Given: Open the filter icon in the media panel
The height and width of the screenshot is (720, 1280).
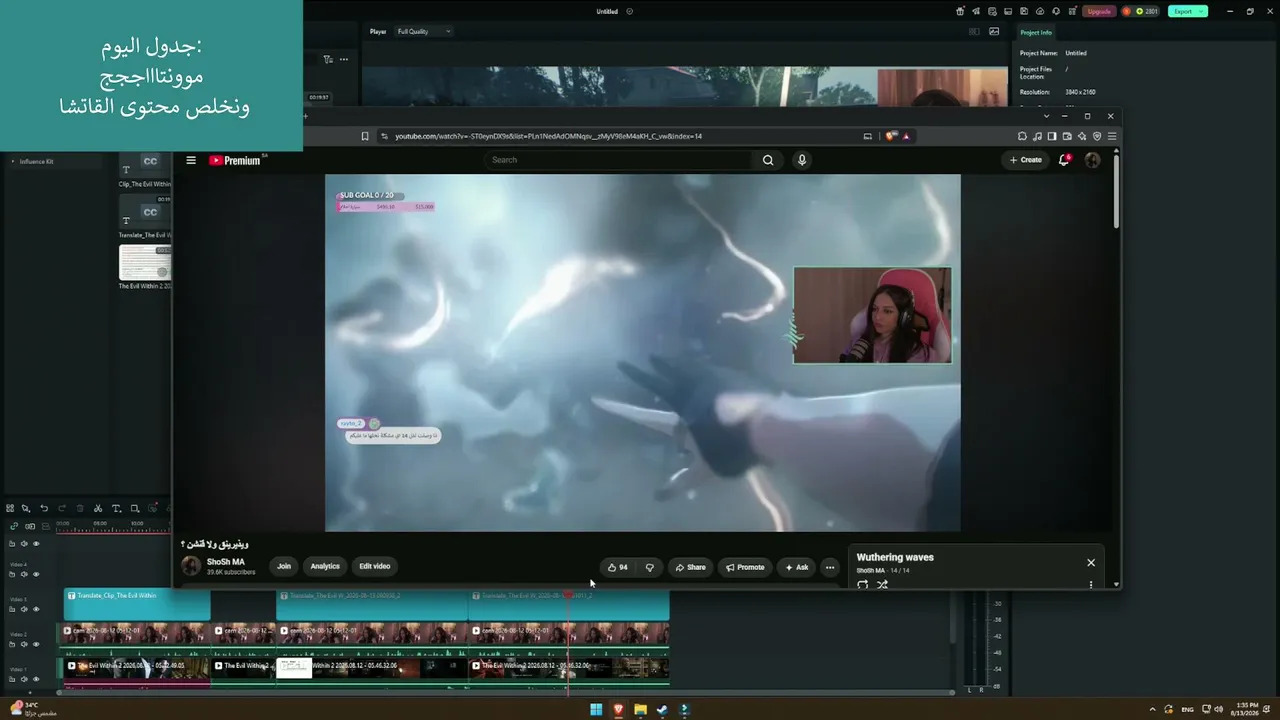Looking at the screenshot, I should click(328, 59).
